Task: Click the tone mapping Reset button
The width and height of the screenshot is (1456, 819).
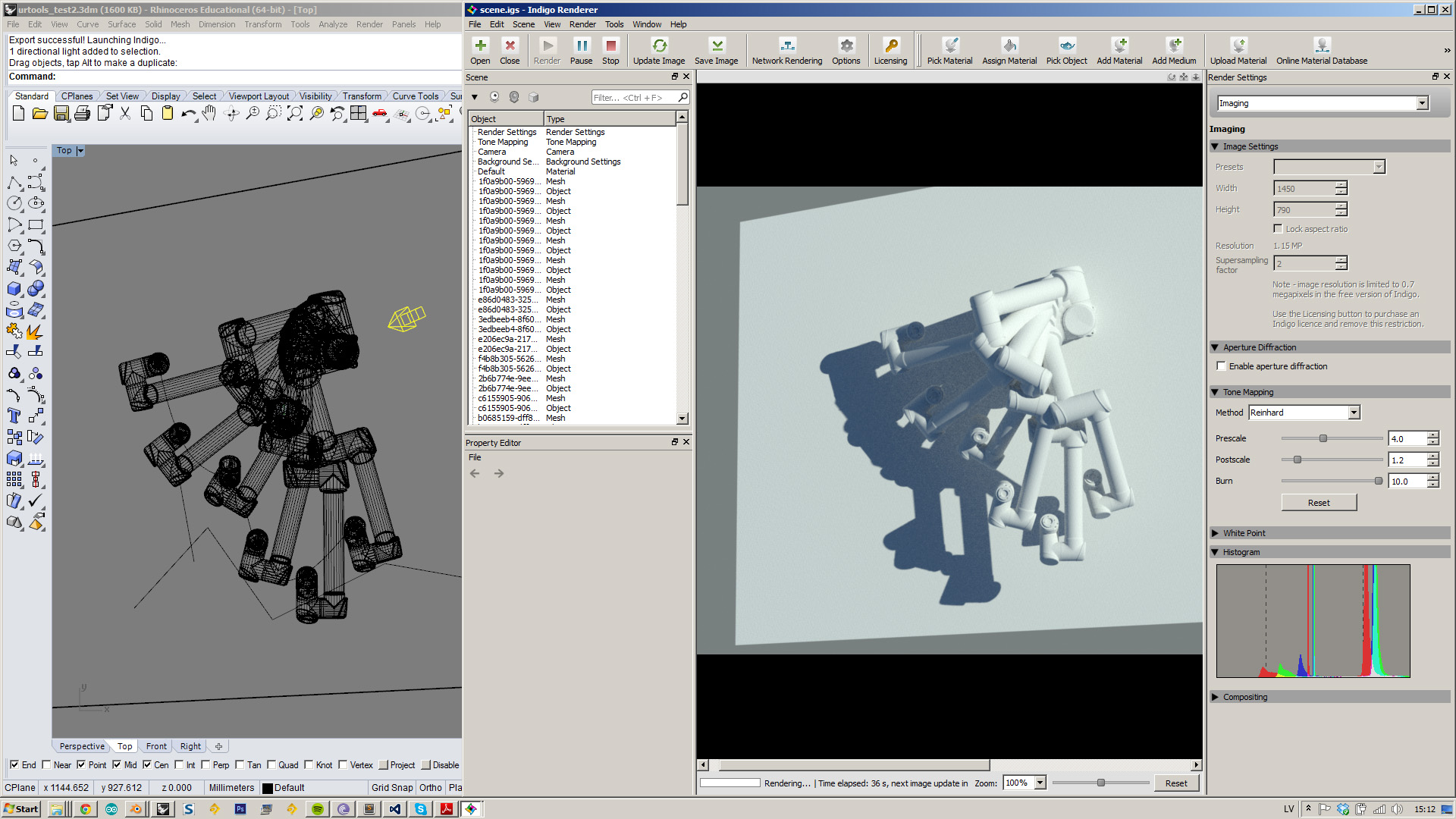Action: point(1318,503)
